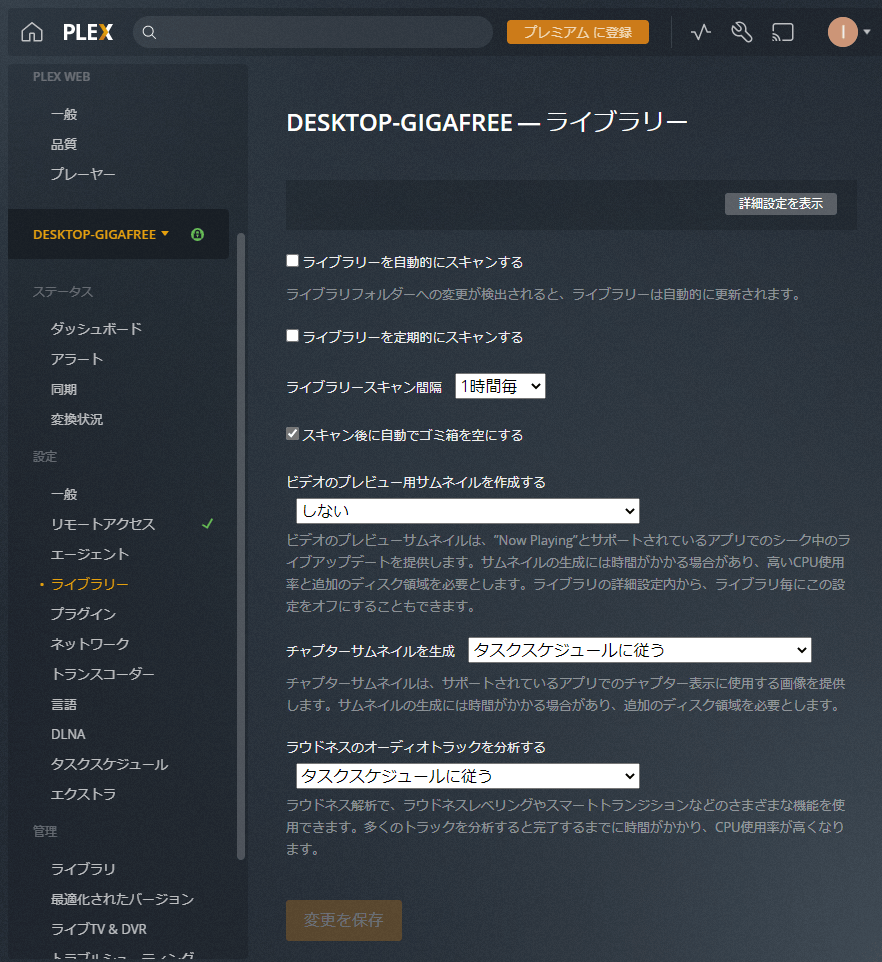Open ライブラリ under 管理

pos(83,869)
